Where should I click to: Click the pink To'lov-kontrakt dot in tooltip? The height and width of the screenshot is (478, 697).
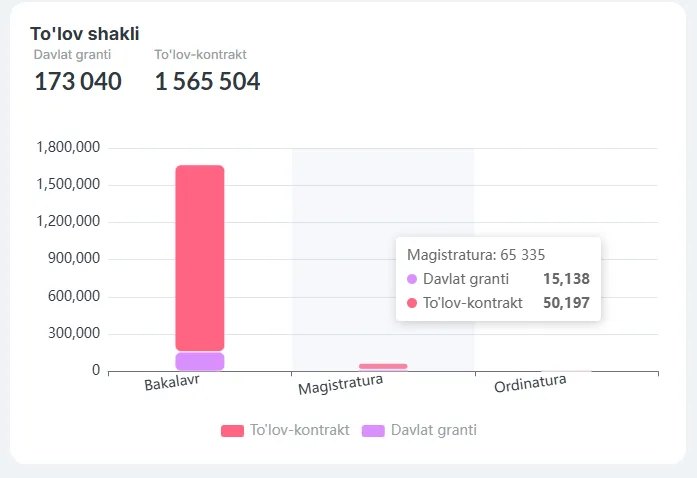tap(412, 303)
